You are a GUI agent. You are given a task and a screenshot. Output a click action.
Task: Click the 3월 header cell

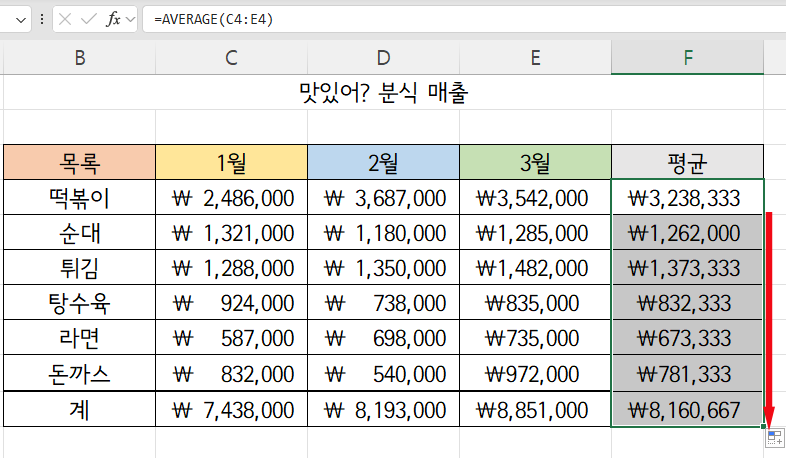[535, 162]
